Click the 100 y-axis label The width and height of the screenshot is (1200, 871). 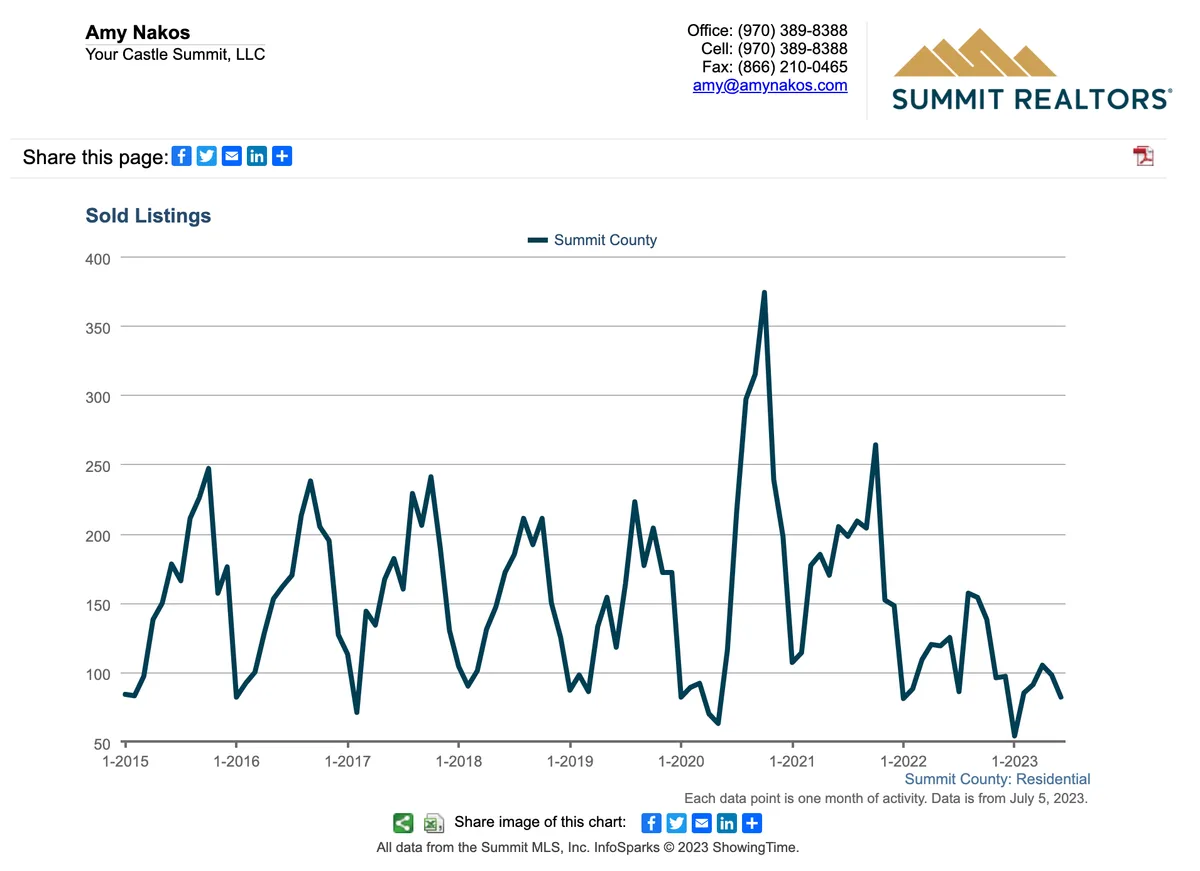click(x=97, y=675)
